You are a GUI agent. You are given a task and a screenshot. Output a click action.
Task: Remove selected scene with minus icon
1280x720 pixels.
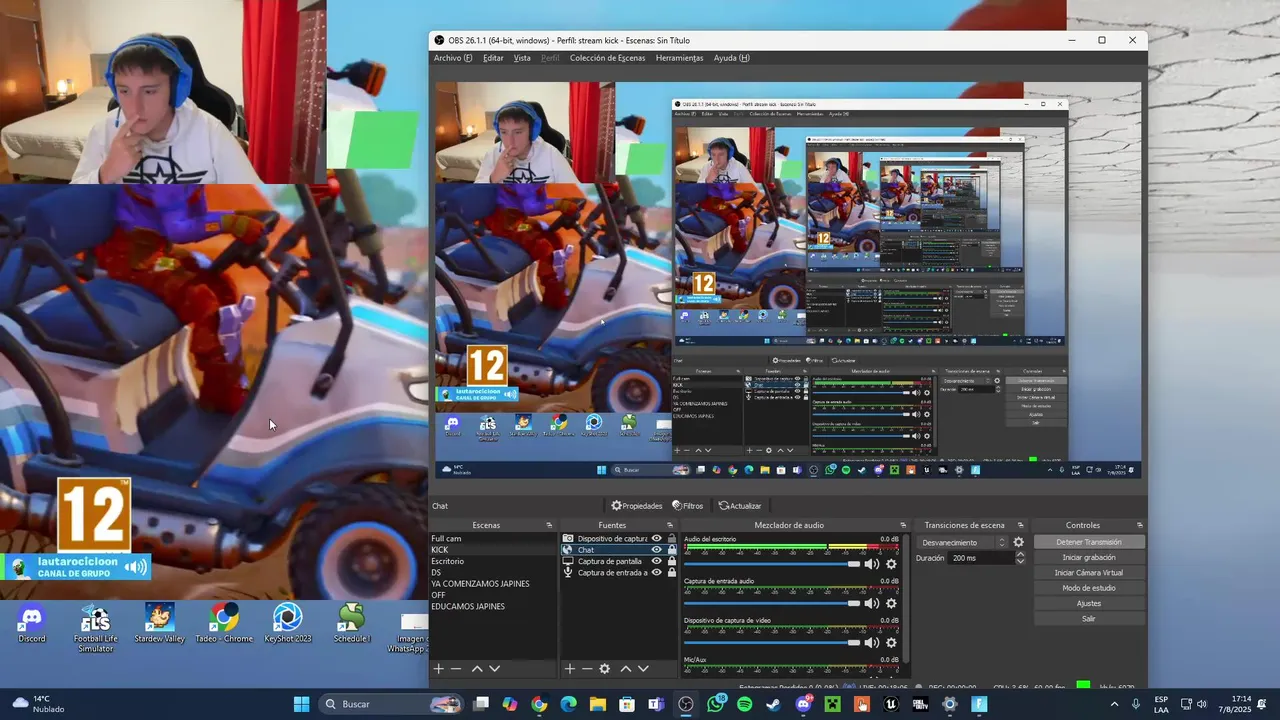456,669
